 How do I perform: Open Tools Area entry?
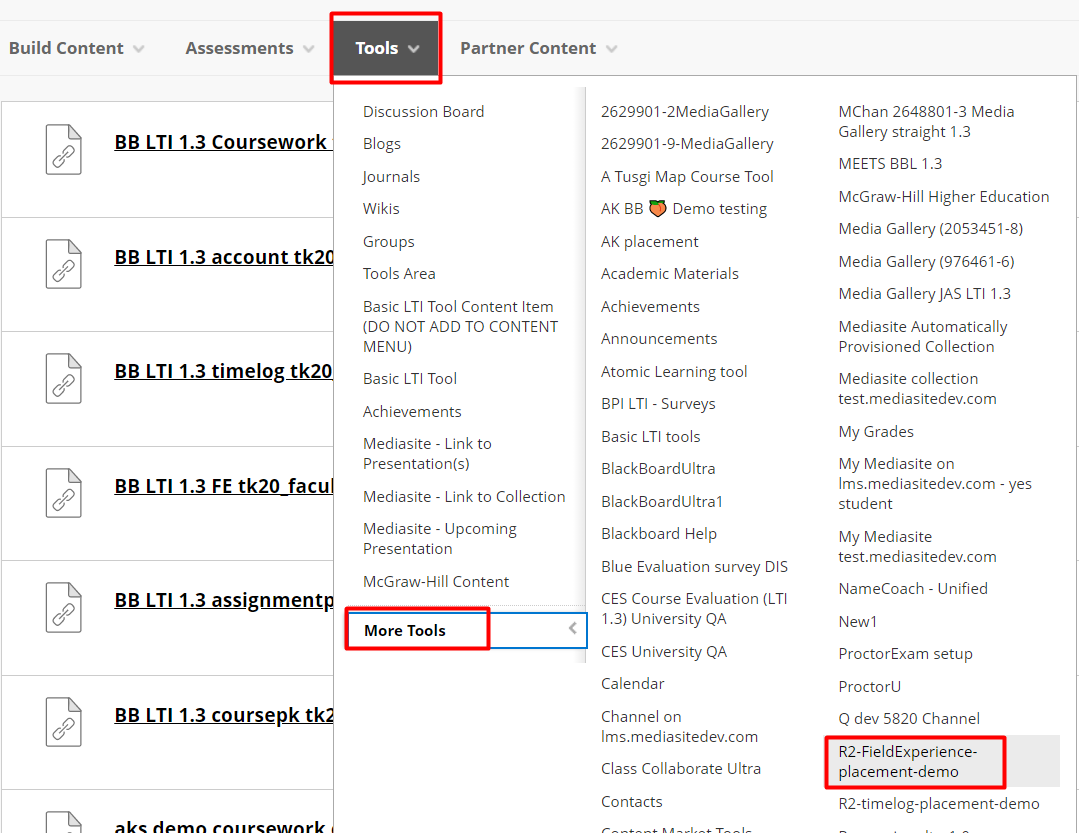(399, 274)
